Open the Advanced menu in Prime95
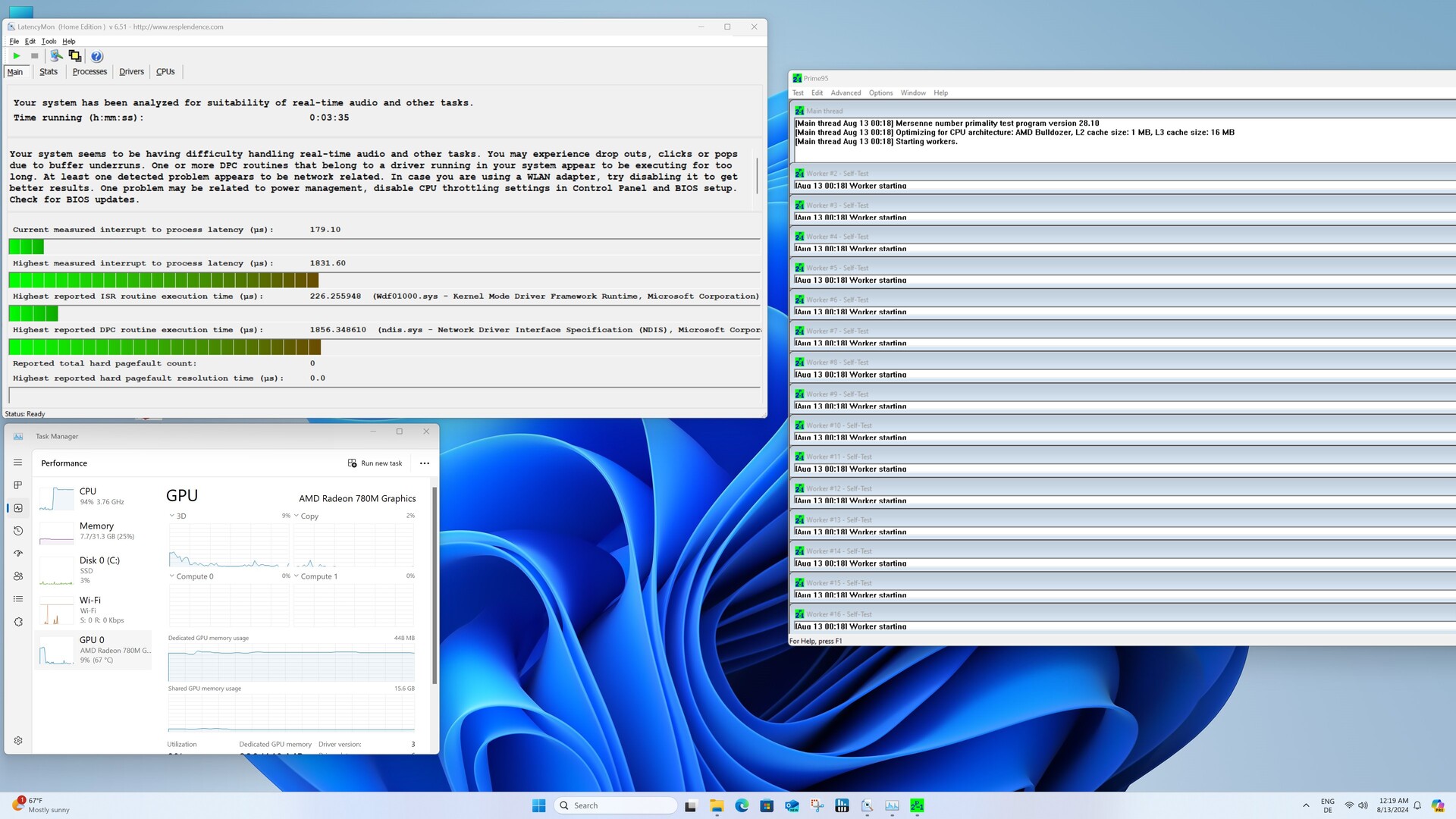This screenshot has width=1456, height=819. coord(846,93)
